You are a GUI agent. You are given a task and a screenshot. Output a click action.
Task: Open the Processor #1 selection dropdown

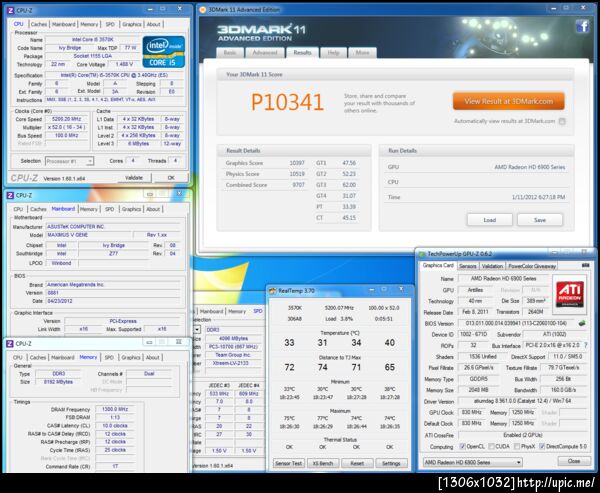click(69, 161)
